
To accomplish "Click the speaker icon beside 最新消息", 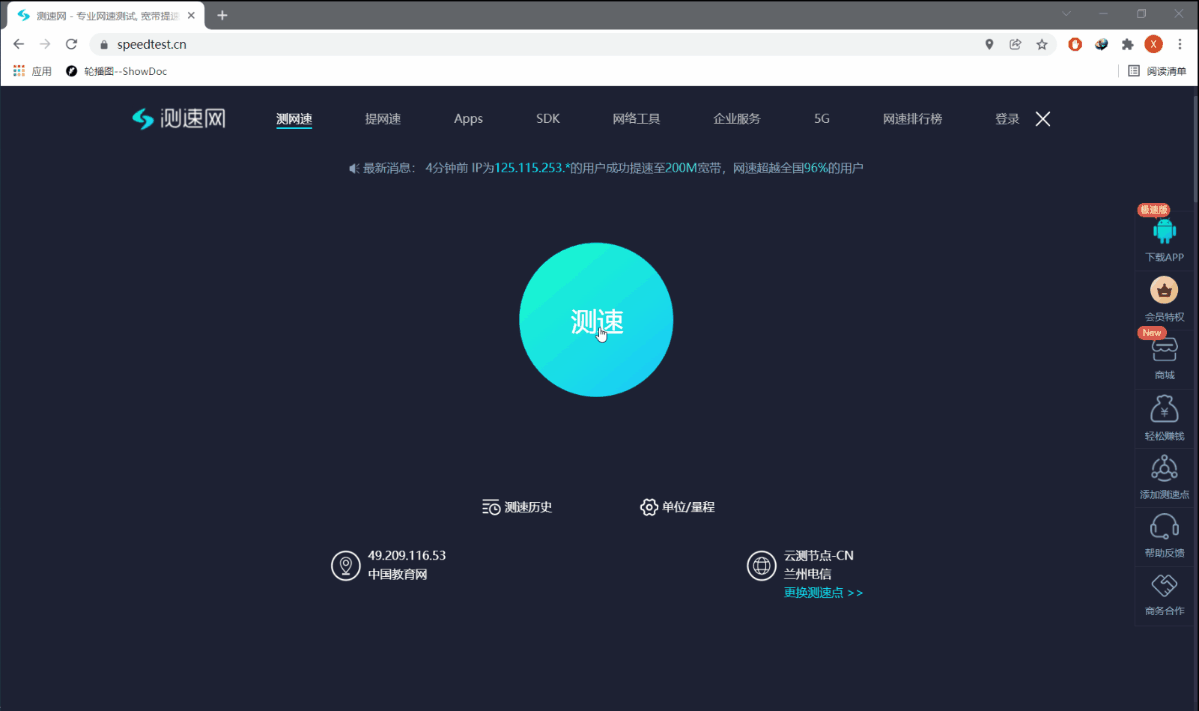I will [354, 168].
